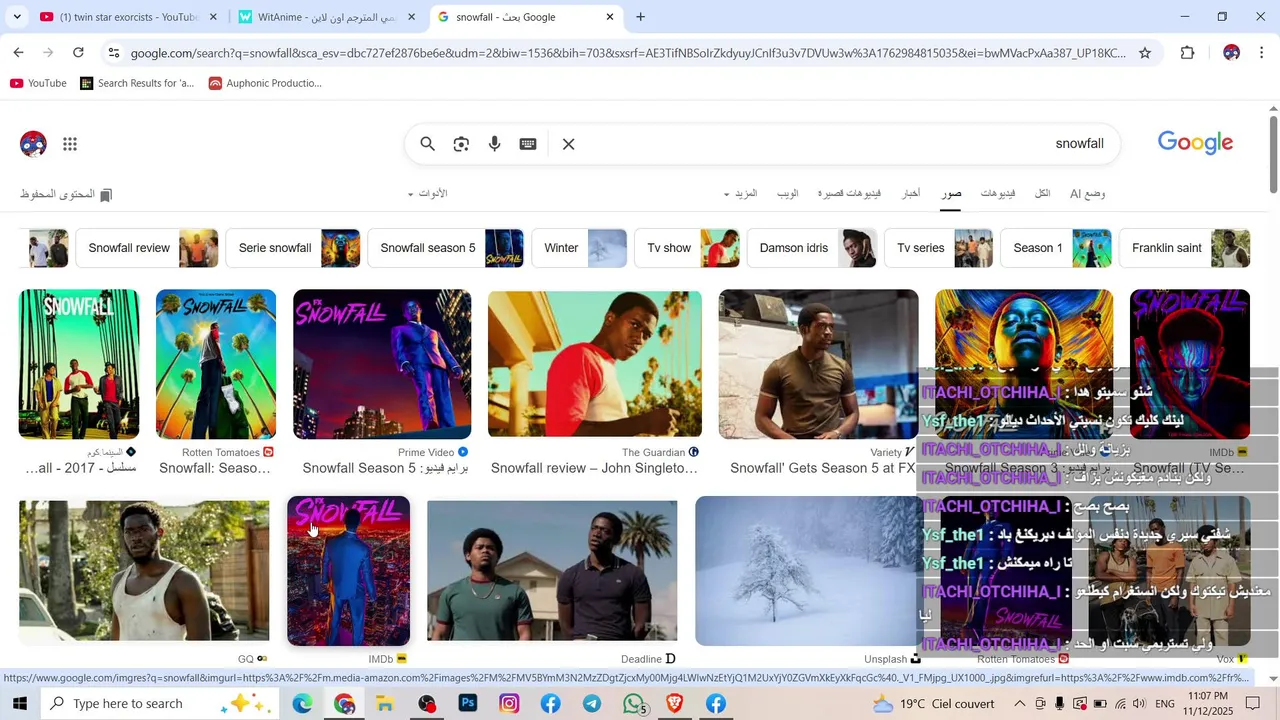Click the Google logo
Screen dimensions: 1280x720
1195,143
